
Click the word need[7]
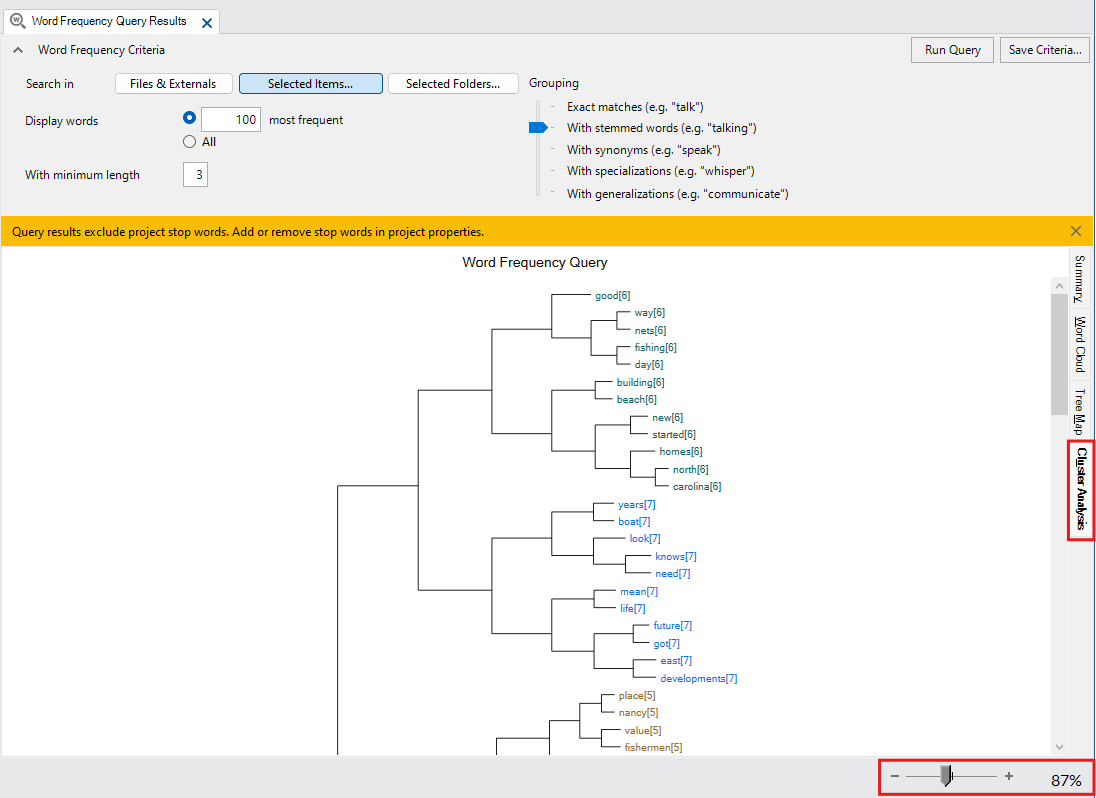[x=672, y=573]
